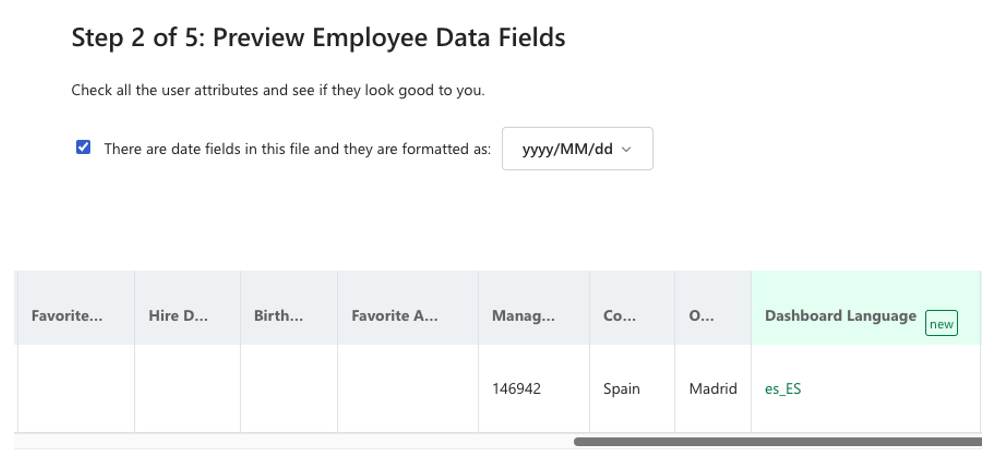This screenshot has height=467, width=1006.
Task: Select the "Favorite A..." column header
Action: (394, 316)
